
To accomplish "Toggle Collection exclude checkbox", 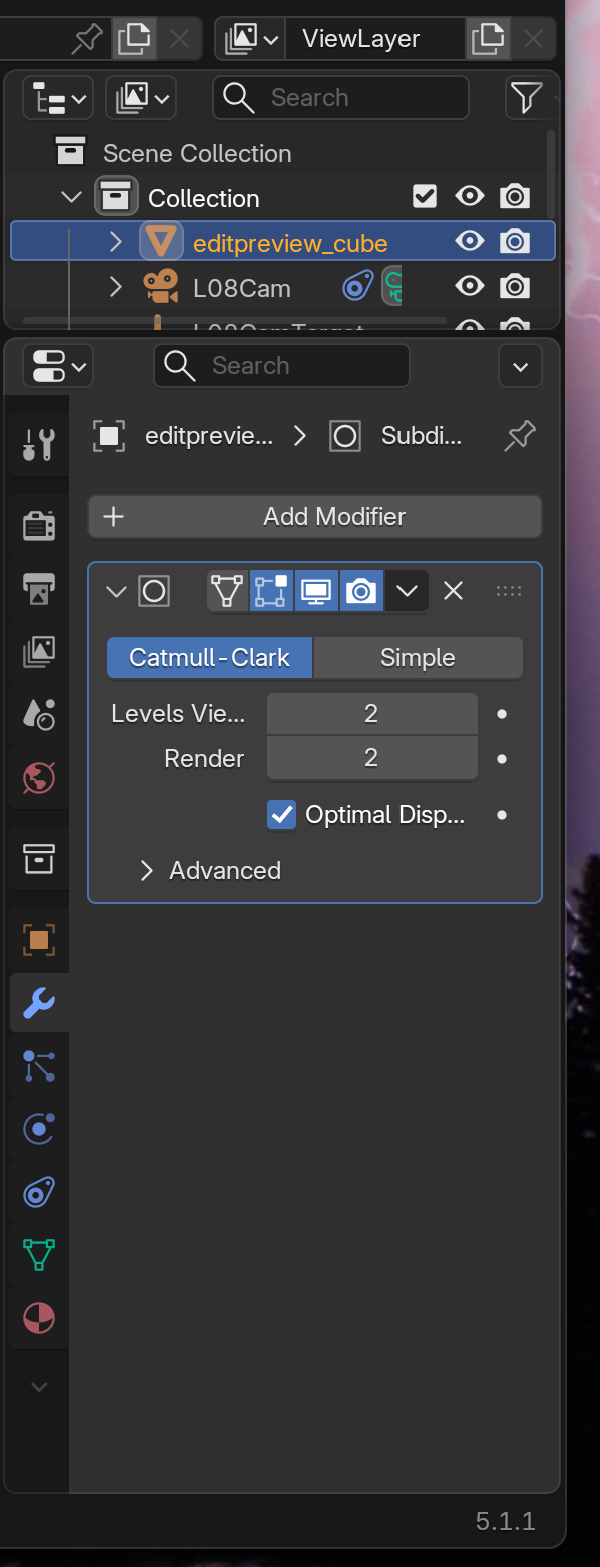I will point(425,196).
